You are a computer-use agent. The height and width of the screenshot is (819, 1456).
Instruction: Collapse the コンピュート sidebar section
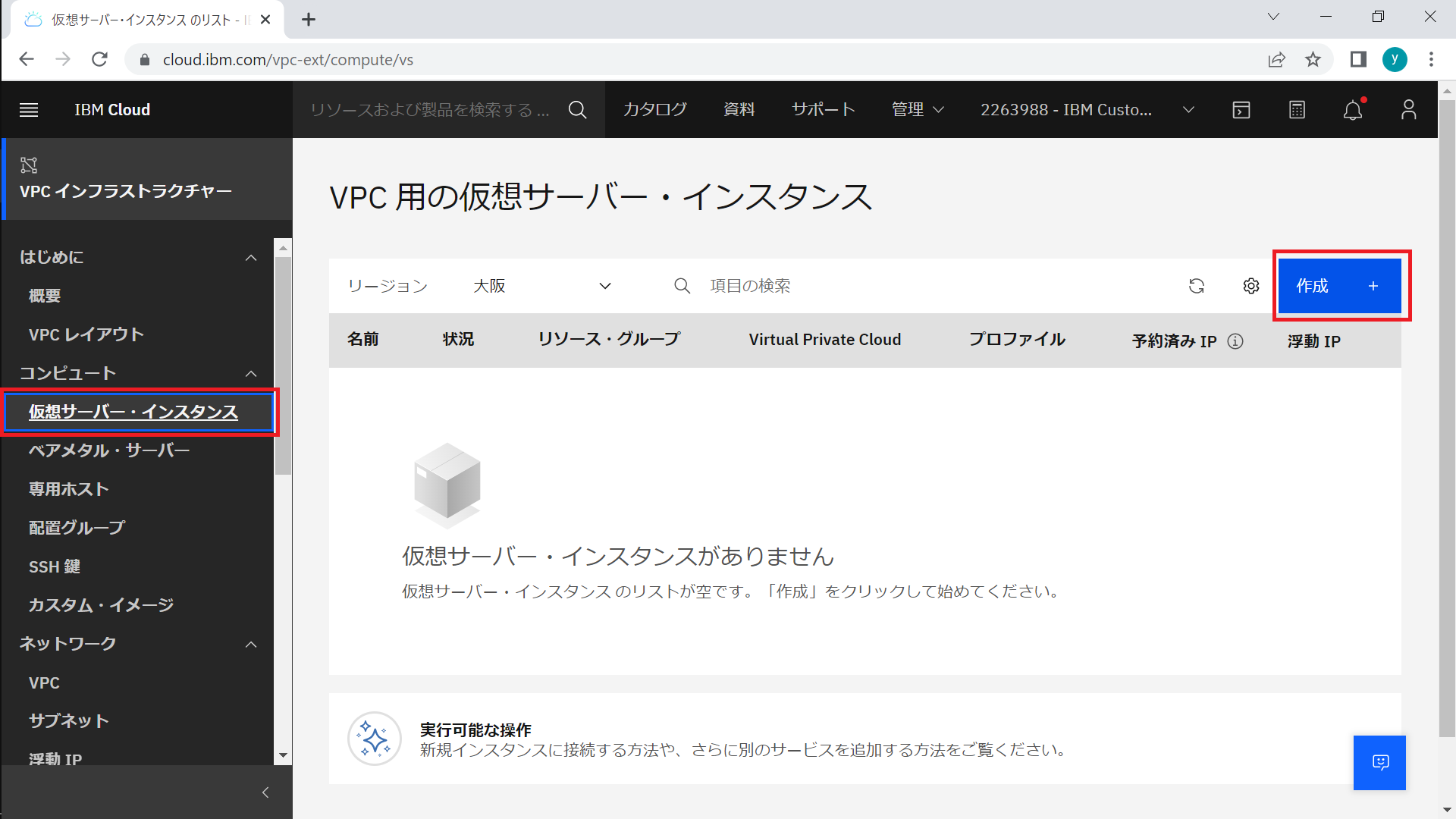point(251,373)
